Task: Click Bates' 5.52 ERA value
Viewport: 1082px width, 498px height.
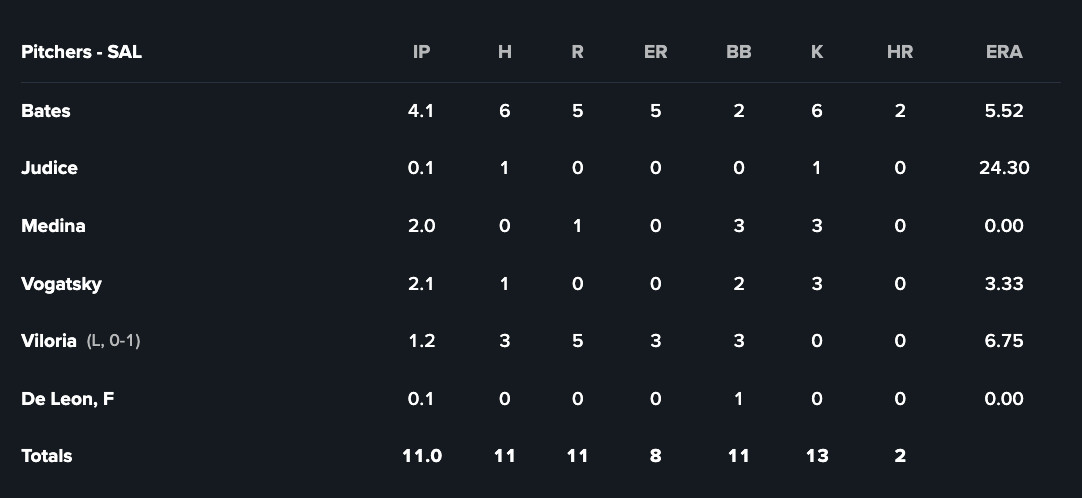Action: pos(1003,111)
